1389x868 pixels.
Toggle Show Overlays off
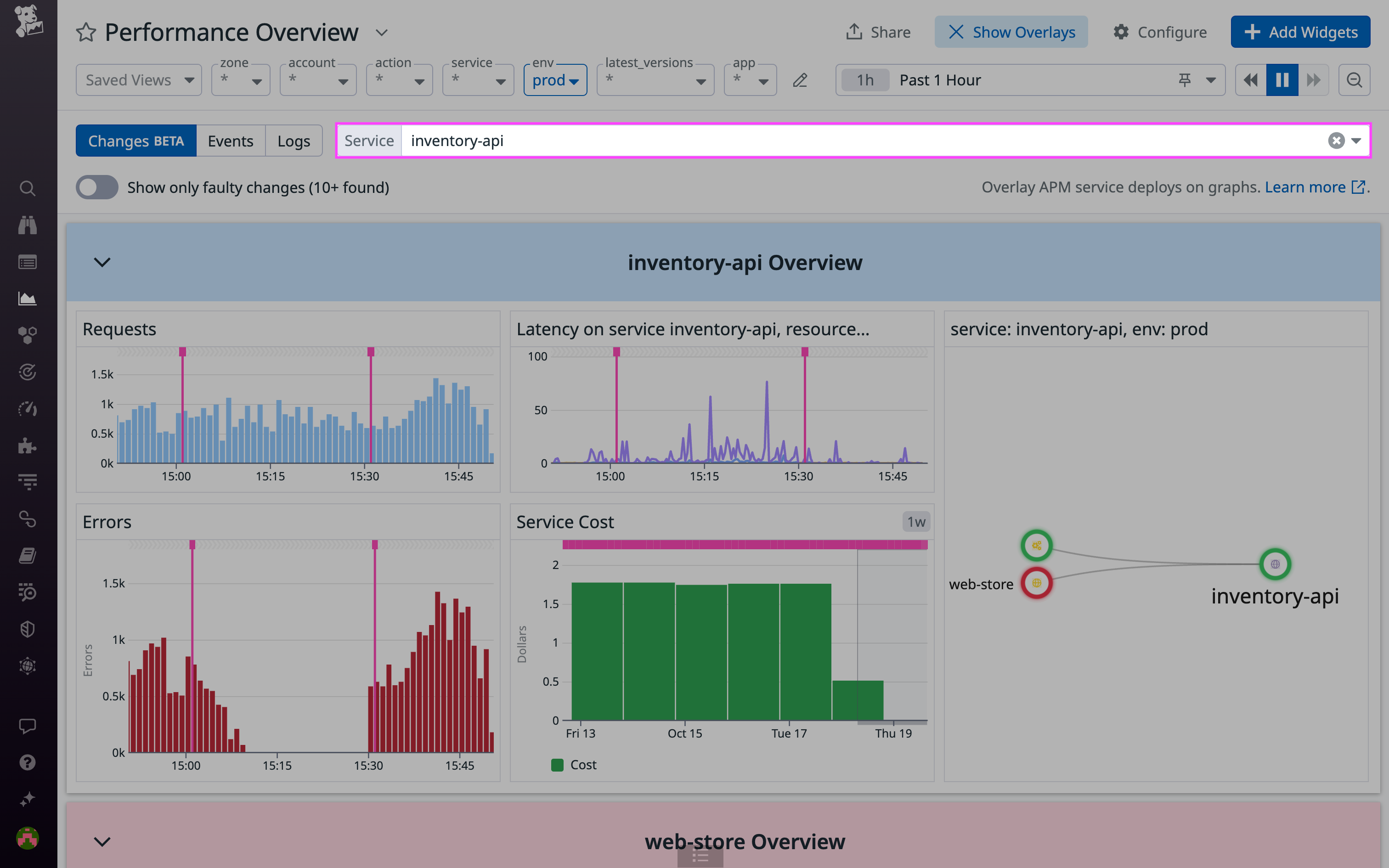pos(1011,32)
